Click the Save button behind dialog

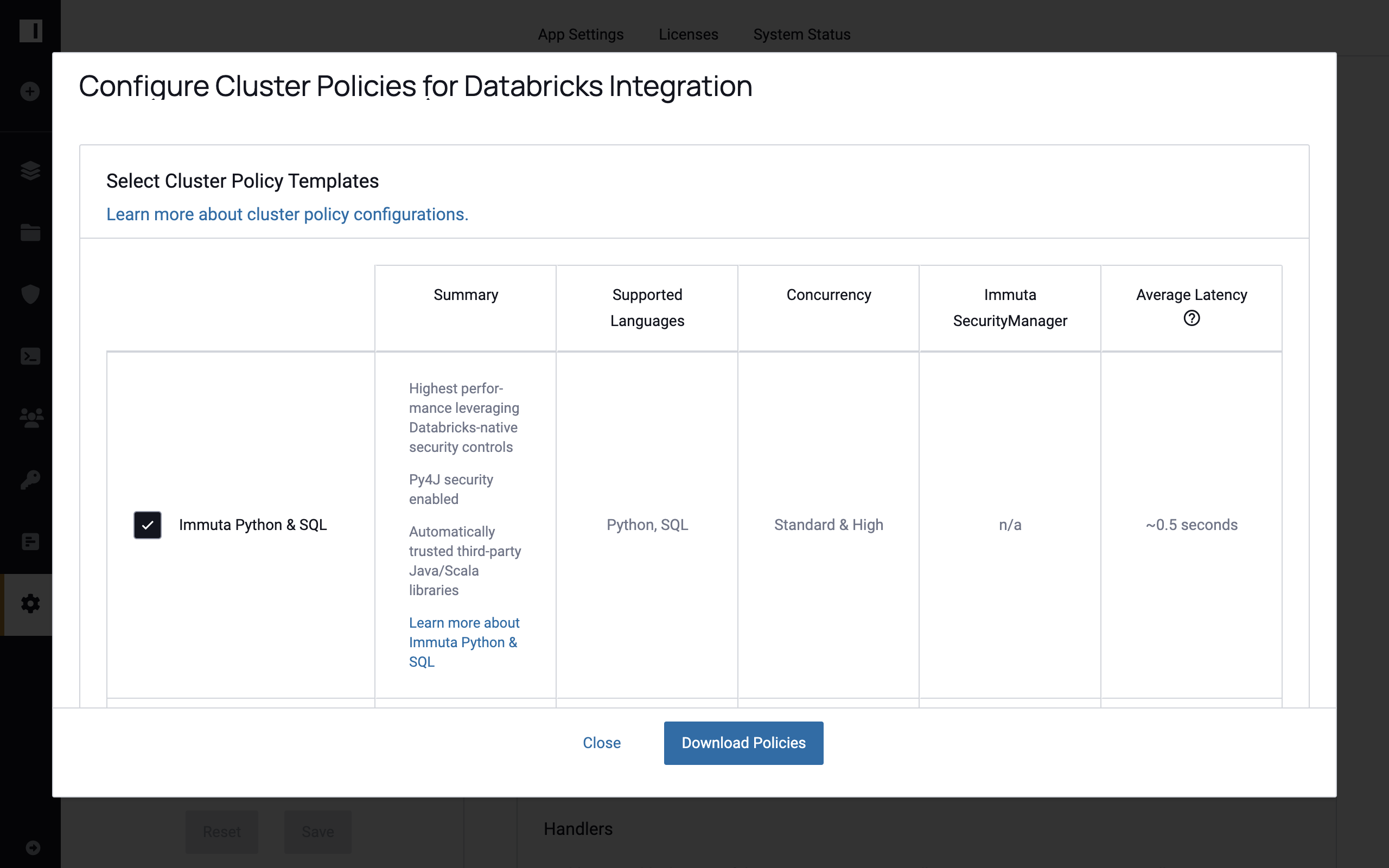tap(317, 832)
